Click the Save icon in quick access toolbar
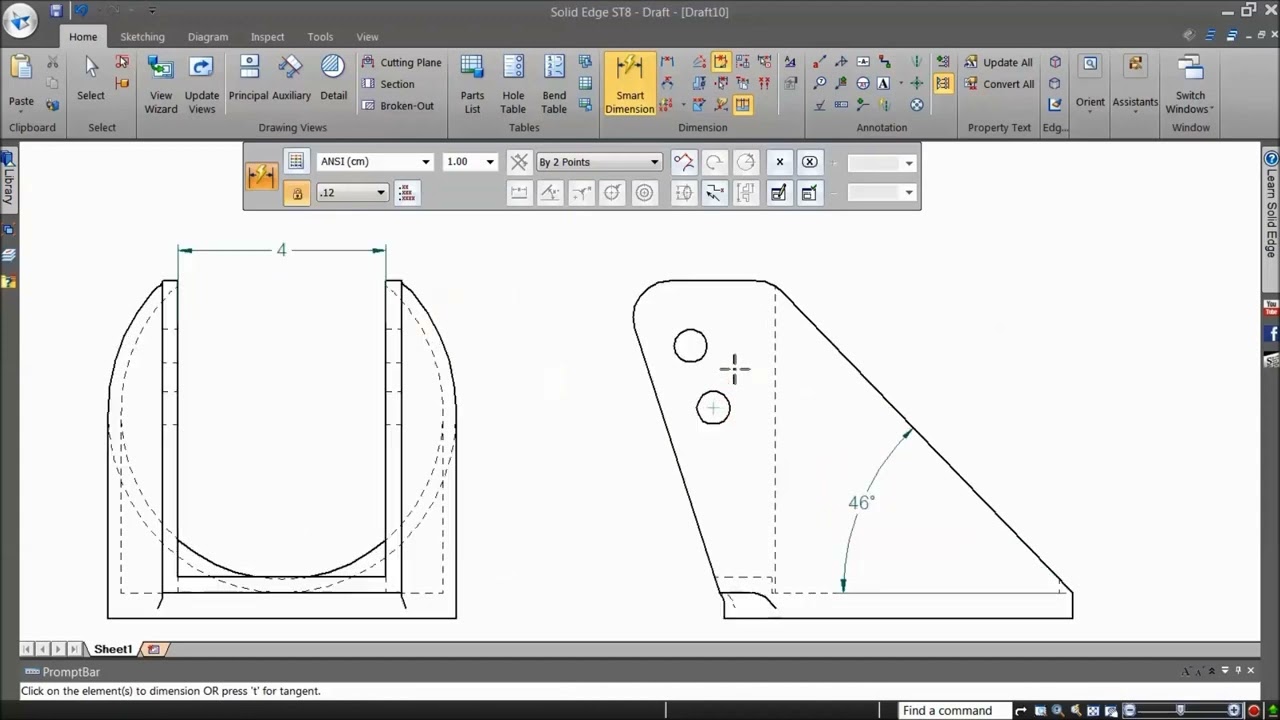The height and width of the screenshot is (720, 1280). click(x=56, y=11)
